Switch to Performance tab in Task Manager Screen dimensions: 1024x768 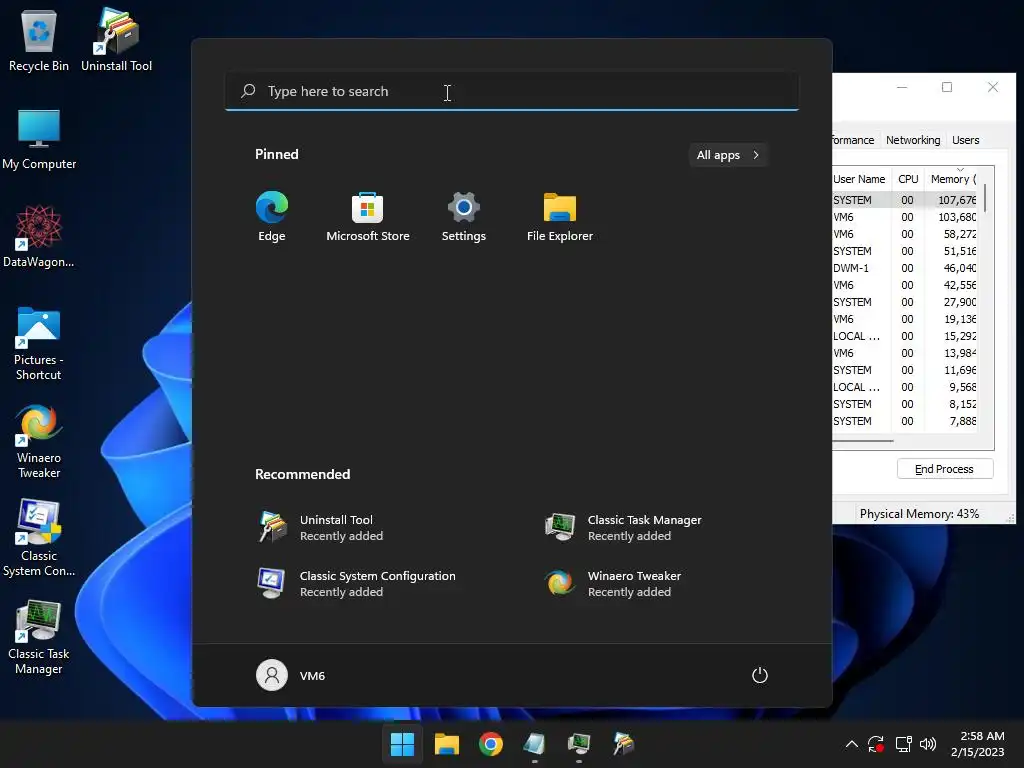pyautogui.click(x=853, y=140)
